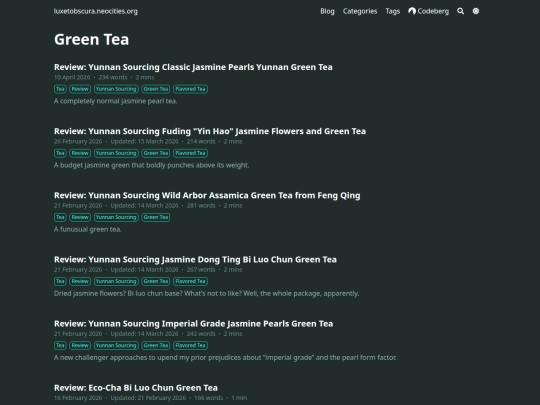540x405 pixels.
Task: Open the Jasmine Dong Ting Bi Luo Chun review
Action: (195, 259)
